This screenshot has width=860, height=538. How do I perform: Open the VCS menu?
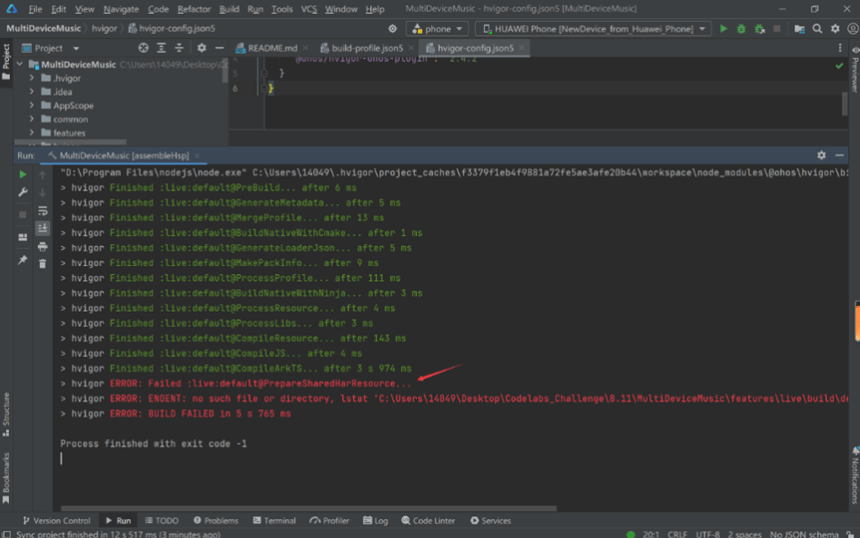(x=309, y=9)
